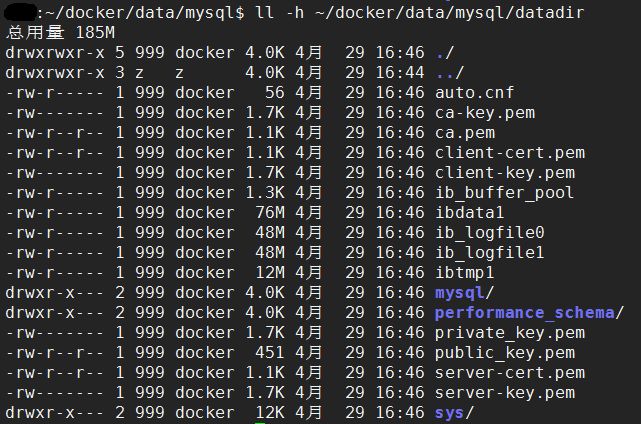Select ib_logfile0 in the listing

click(x=490, y=233)
